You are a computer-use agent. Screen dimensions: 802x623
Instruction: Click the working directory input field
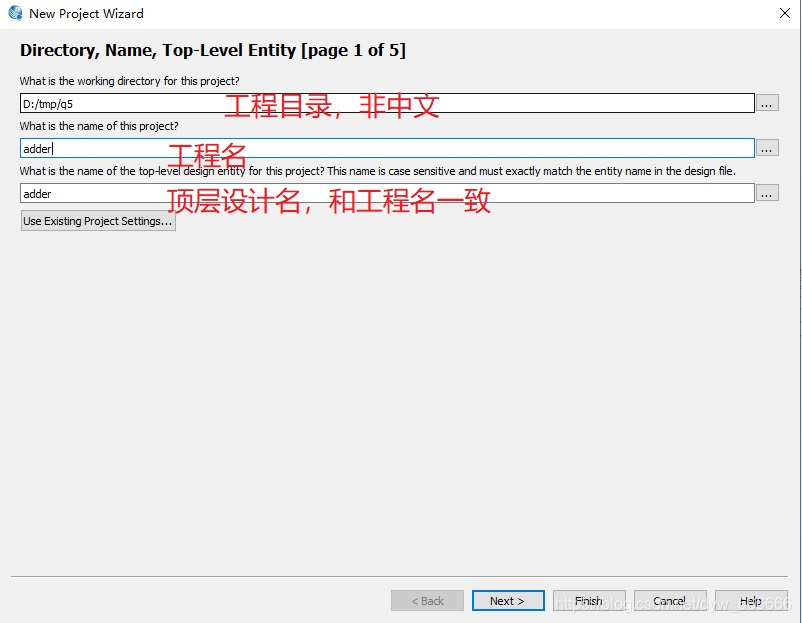pyautogui.click(x=387, y=103)
